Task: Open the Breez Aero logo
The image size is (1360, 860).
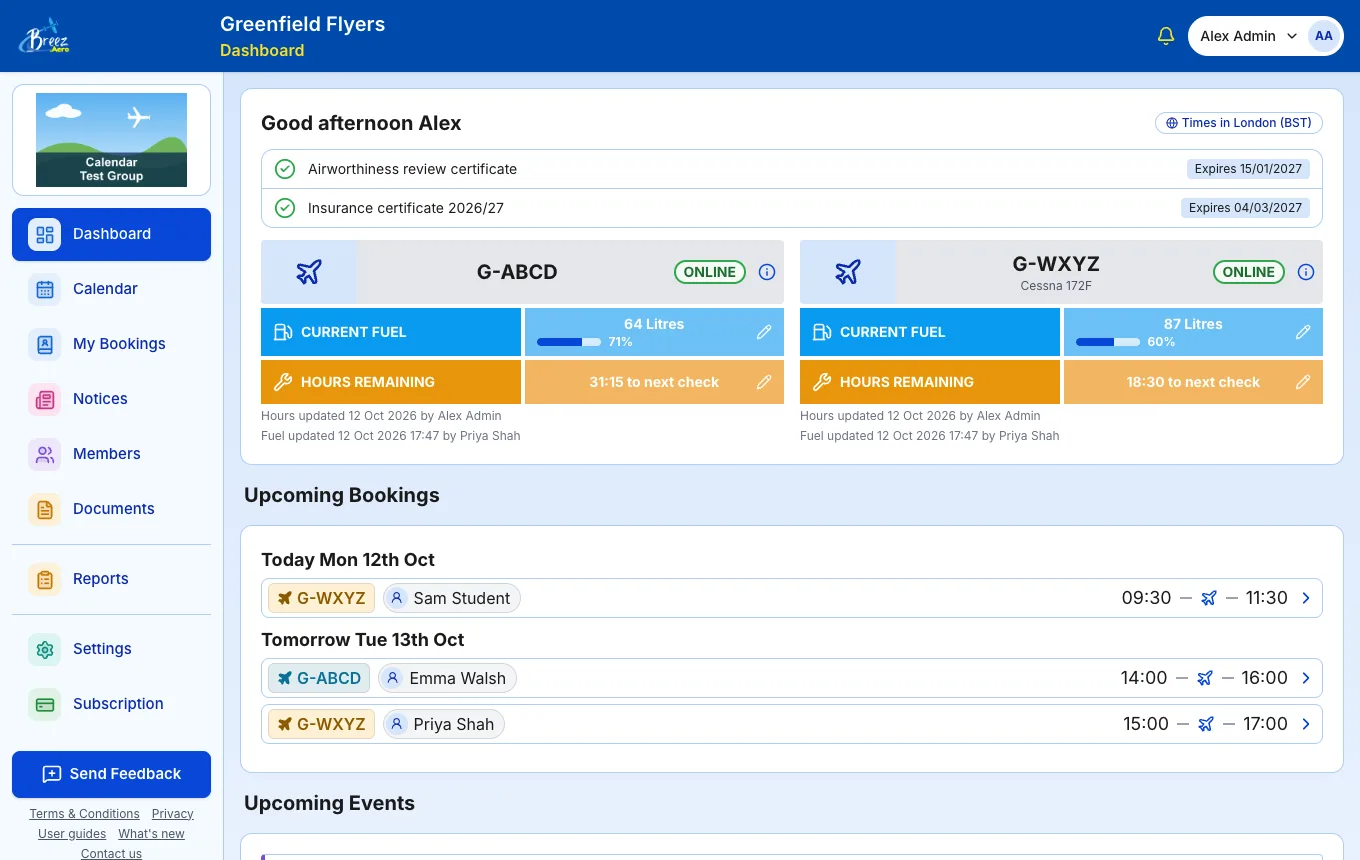Action: 44,36
